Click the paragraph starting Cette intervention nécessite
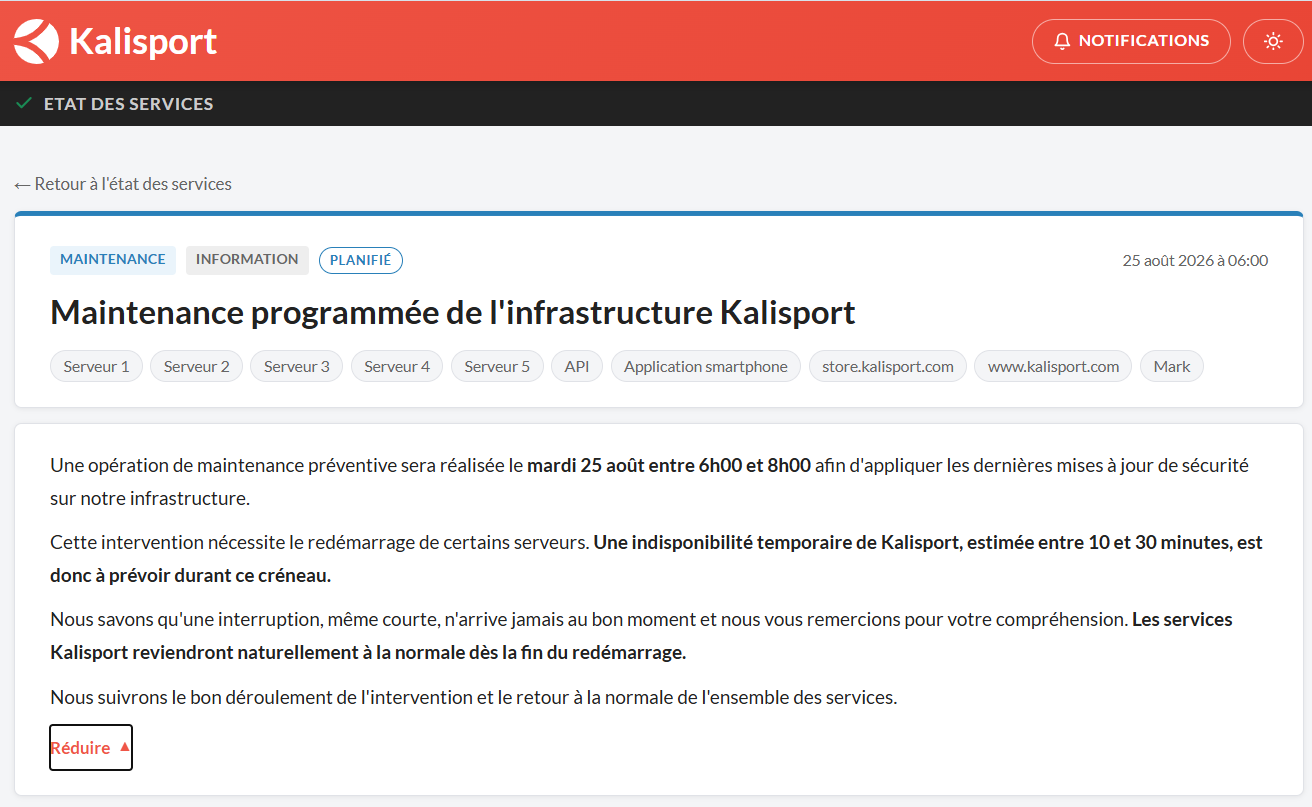The height and width of the screenshot is (807, 1312). tap(656, 559)
